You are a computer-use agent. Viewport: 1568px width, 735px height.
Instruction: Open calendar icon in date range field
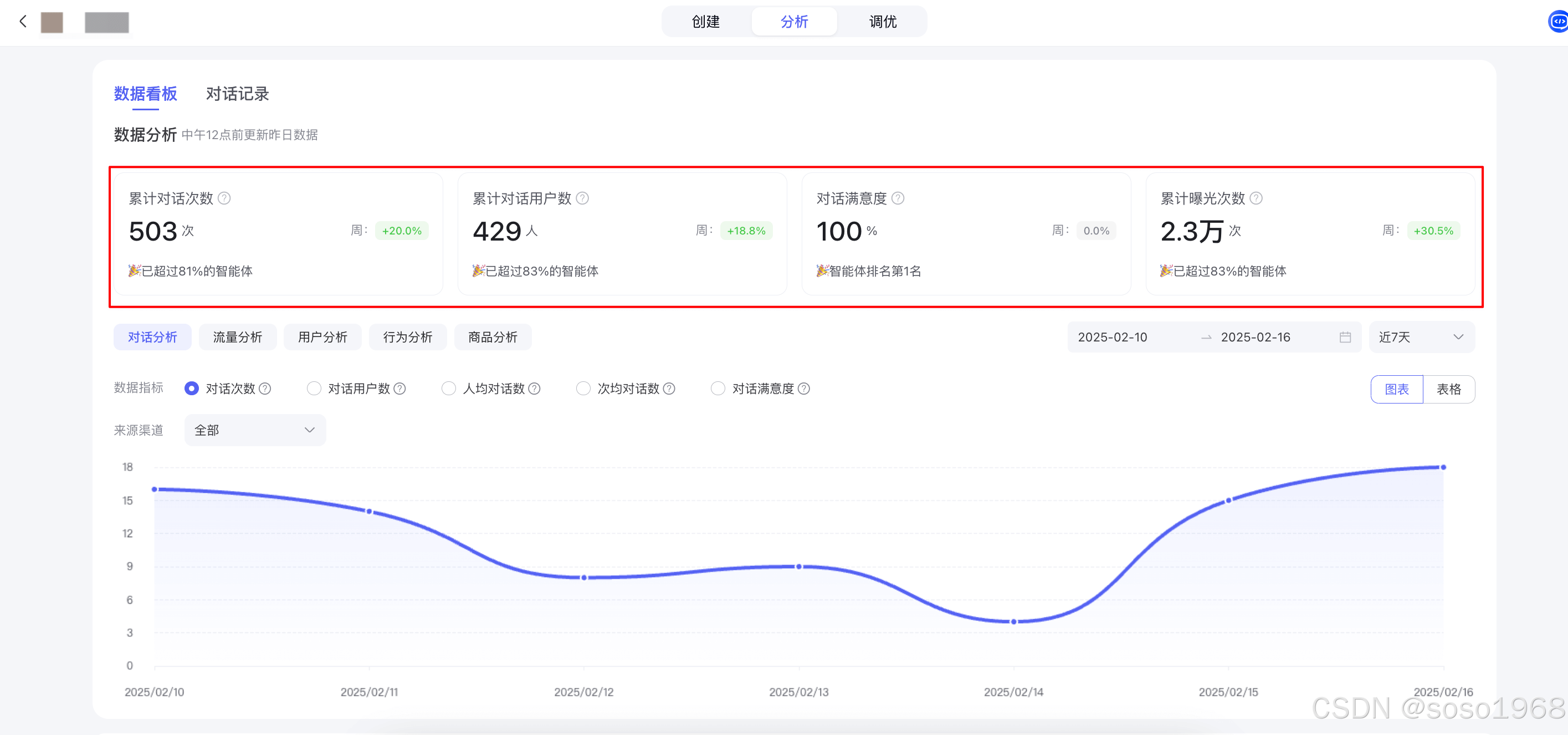pyautogui.click(x=1345, y=338)
